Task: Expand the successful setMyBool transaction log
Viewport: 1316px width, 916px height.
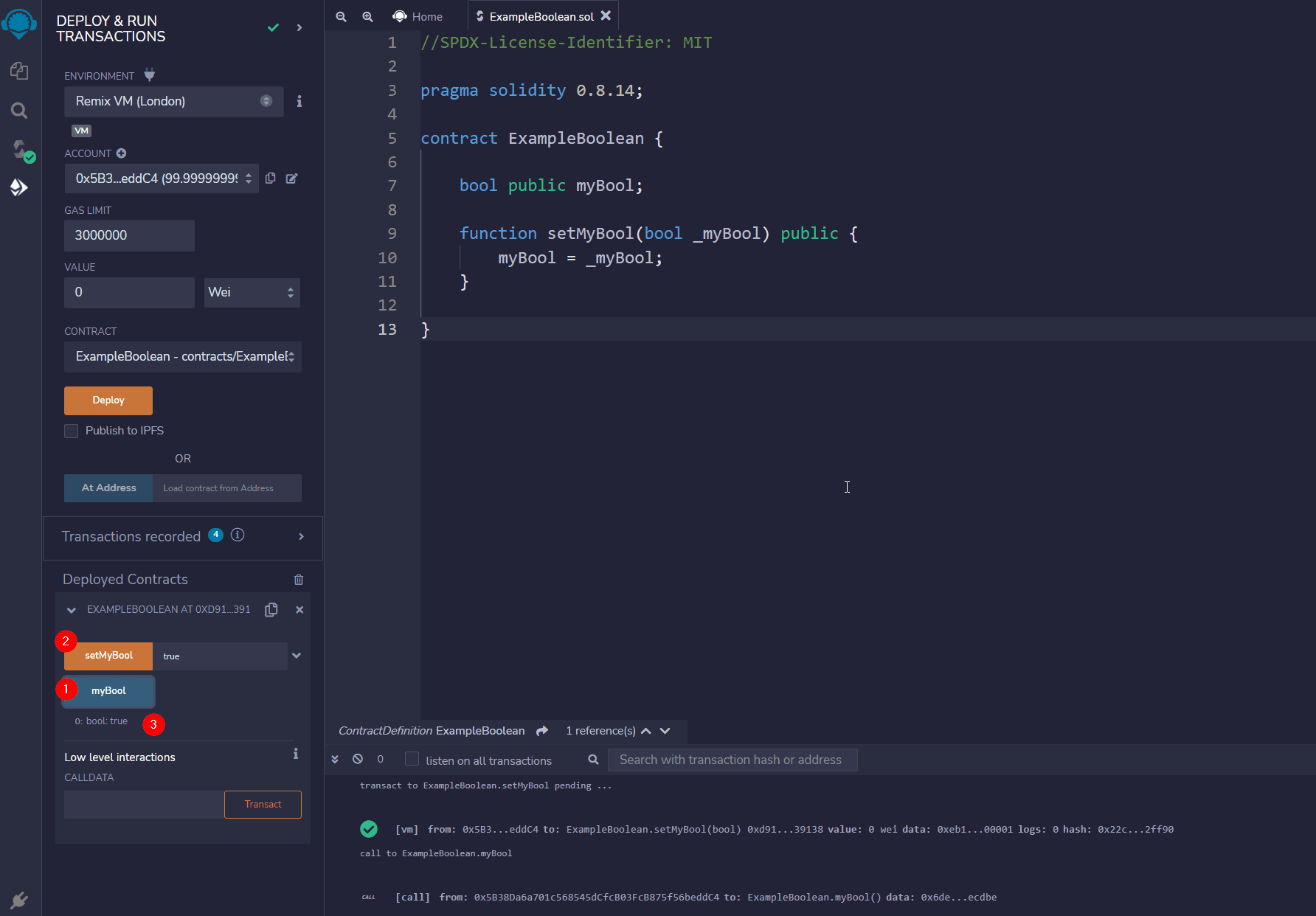Action: pos(784,829)
